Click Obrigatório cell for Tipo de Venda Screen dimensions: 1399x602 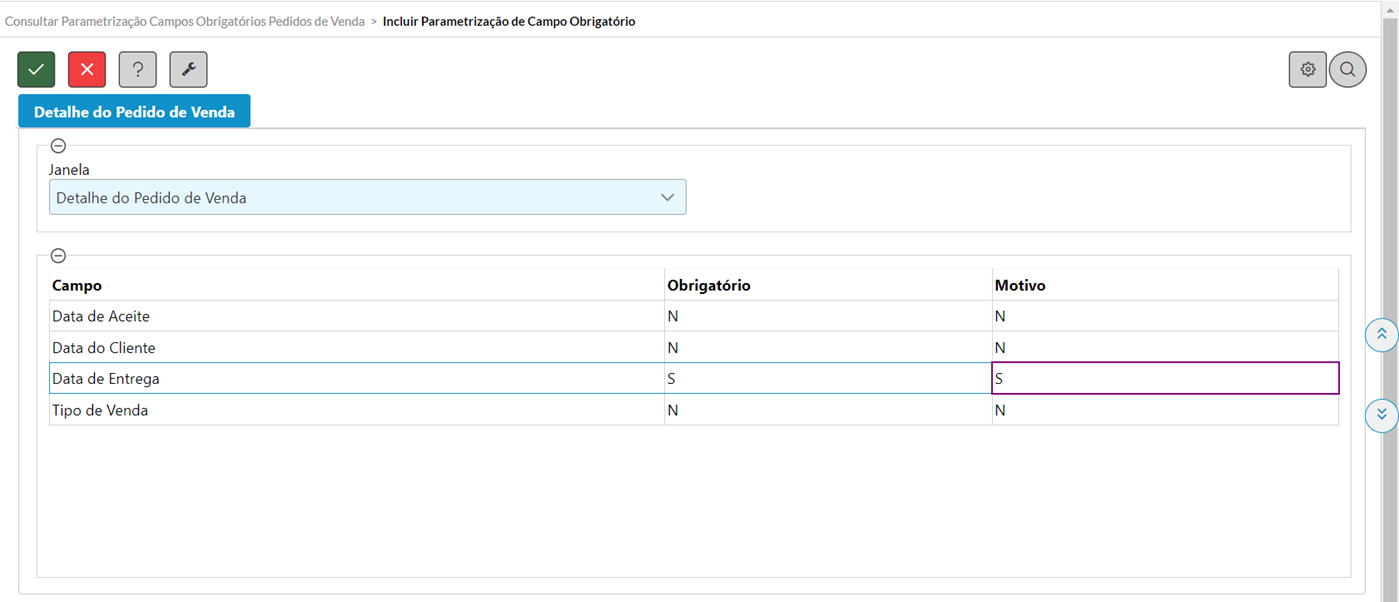tap(828, 410)
